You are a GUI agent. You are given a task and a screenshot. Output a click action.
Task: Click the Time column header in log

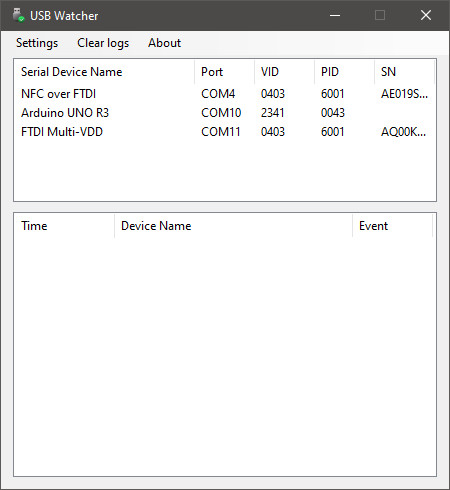(x=64, y=226)
